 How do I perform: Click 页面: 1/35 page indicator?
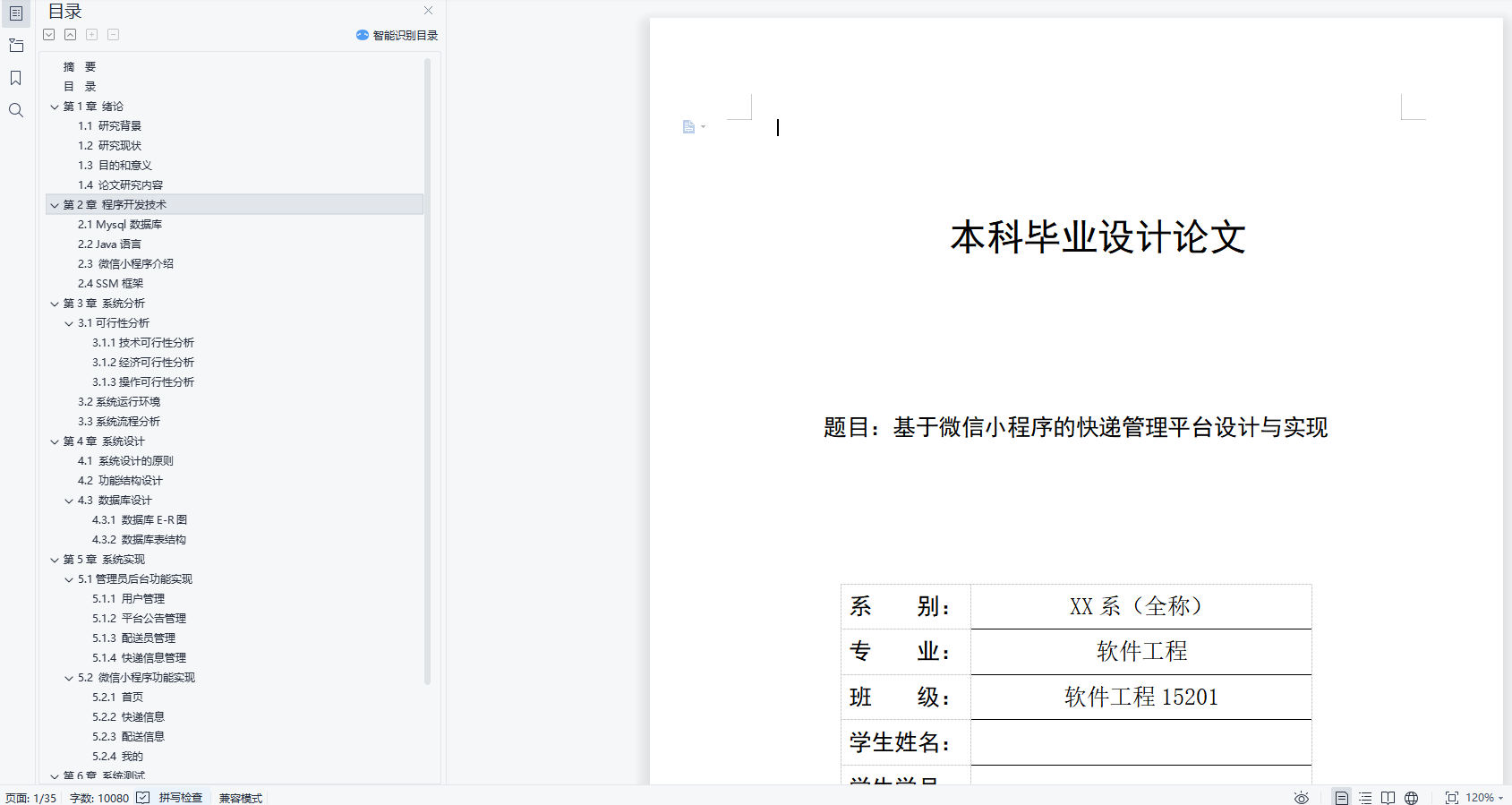[x=30, y=798]
